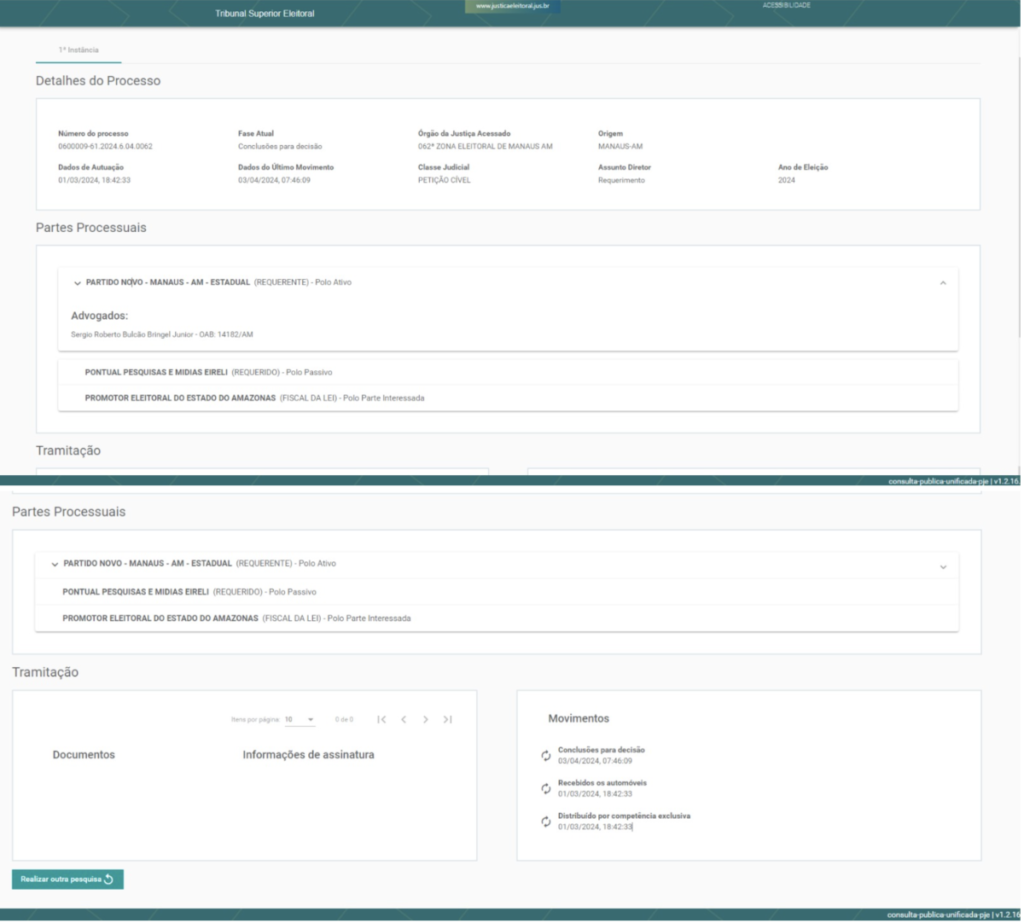Jump to last page of Documentos
This screenshot has width=1024, height=923.
(x=447, y=719)
